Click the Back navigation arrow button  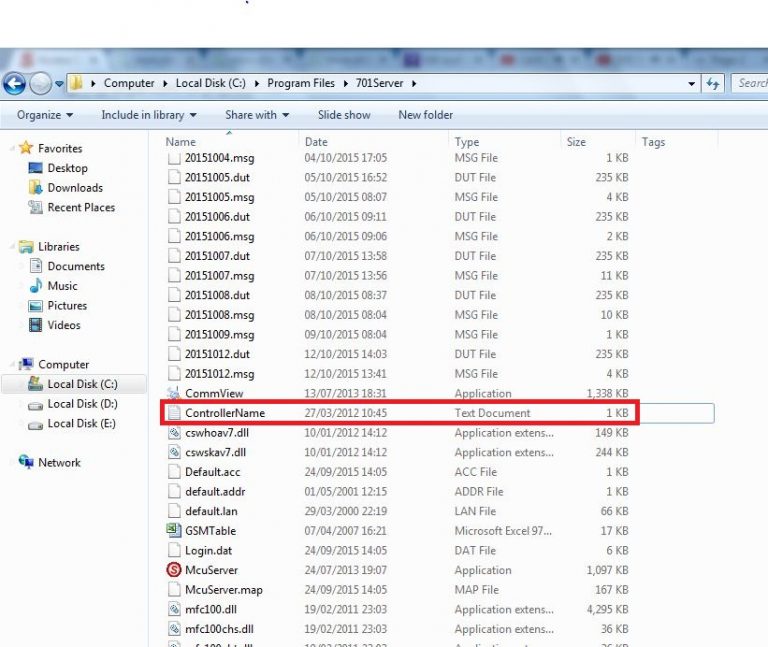point(15,83)
